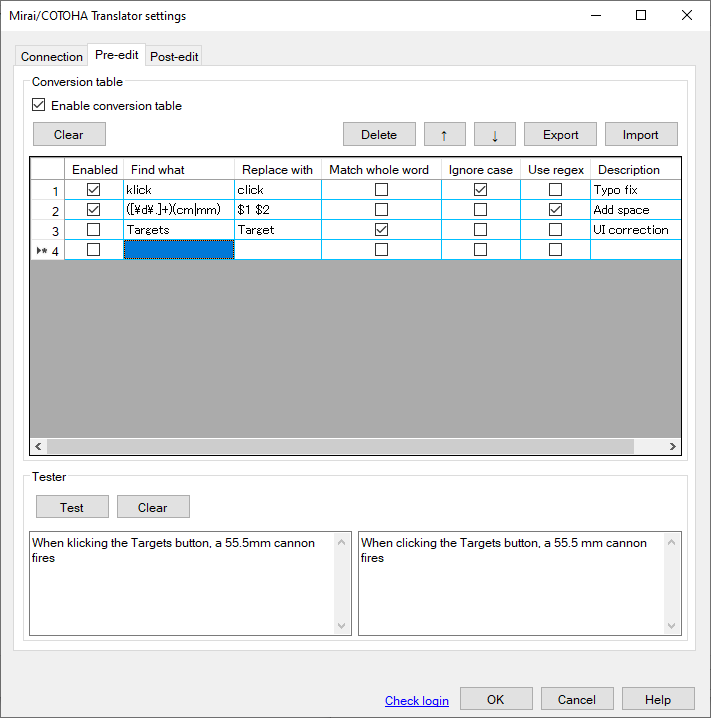711x718 pixels.
Task: Open the Post-edit tab
Action: point(174,57)
